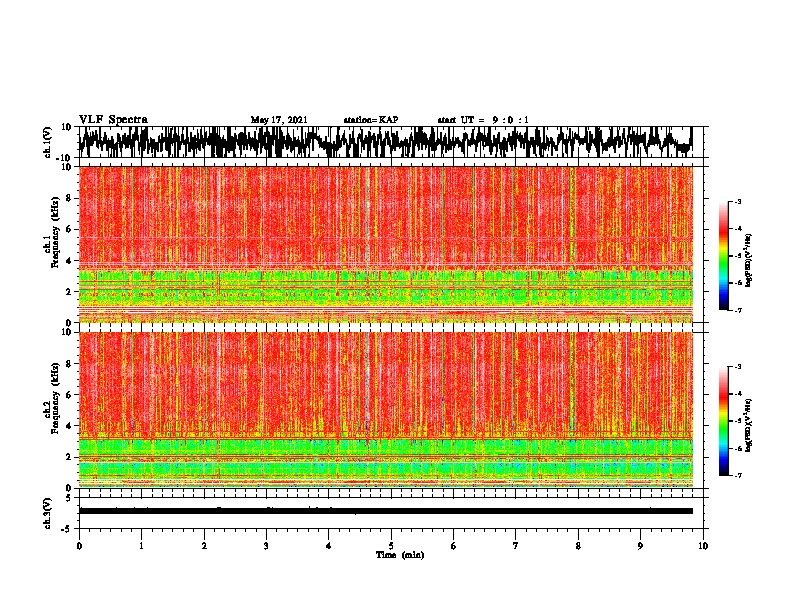Screen dimensions: 792x612
Task: Click the ch.2 color bar log(PSD) label
Action: 749,425
